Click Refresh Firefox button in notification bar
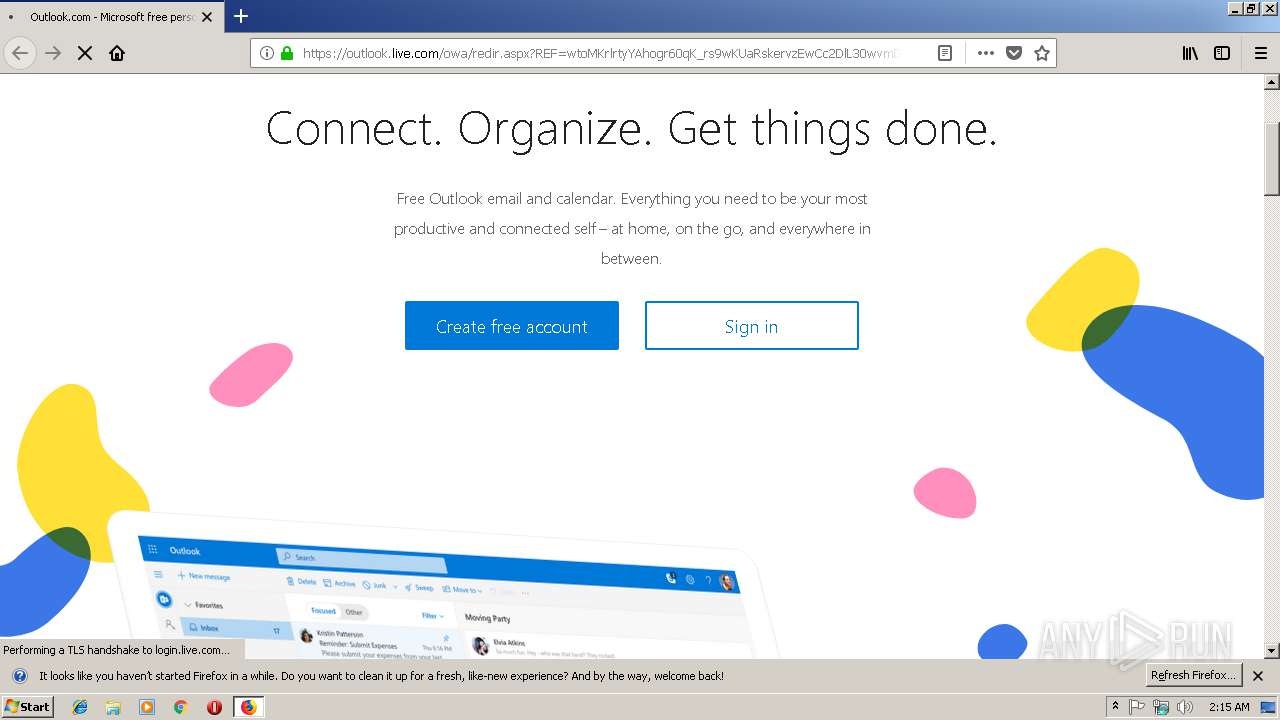 [1194, 675]
